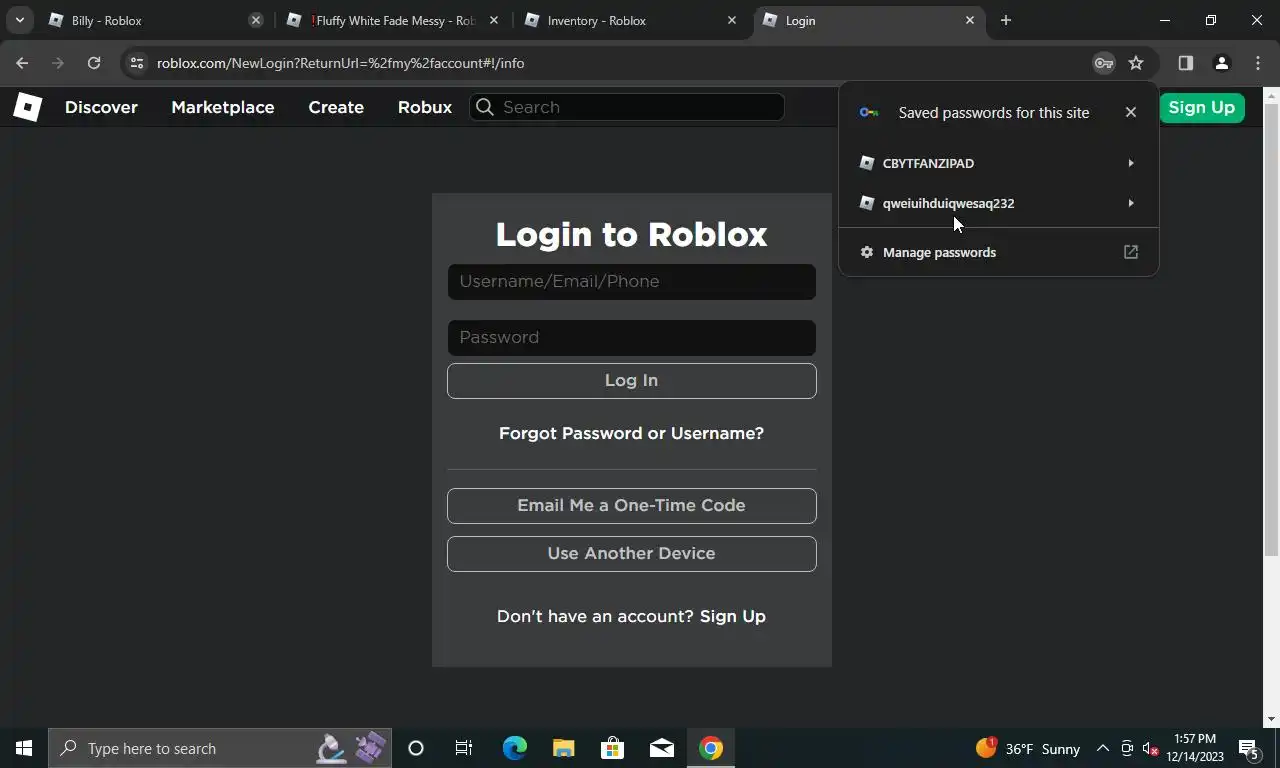This screenshot has width=1280, height=768.
Task: Click the external link icon next to Manage passwords
Action: pos(1131,252)
